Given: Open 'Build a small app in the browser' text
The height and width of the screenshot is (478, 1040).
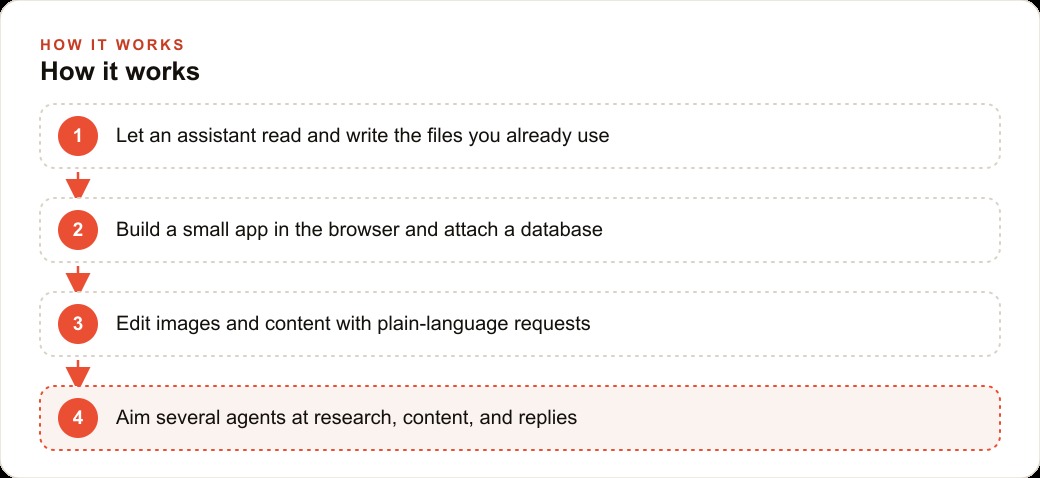Looking at the screenshot, I should pos(359,230).
